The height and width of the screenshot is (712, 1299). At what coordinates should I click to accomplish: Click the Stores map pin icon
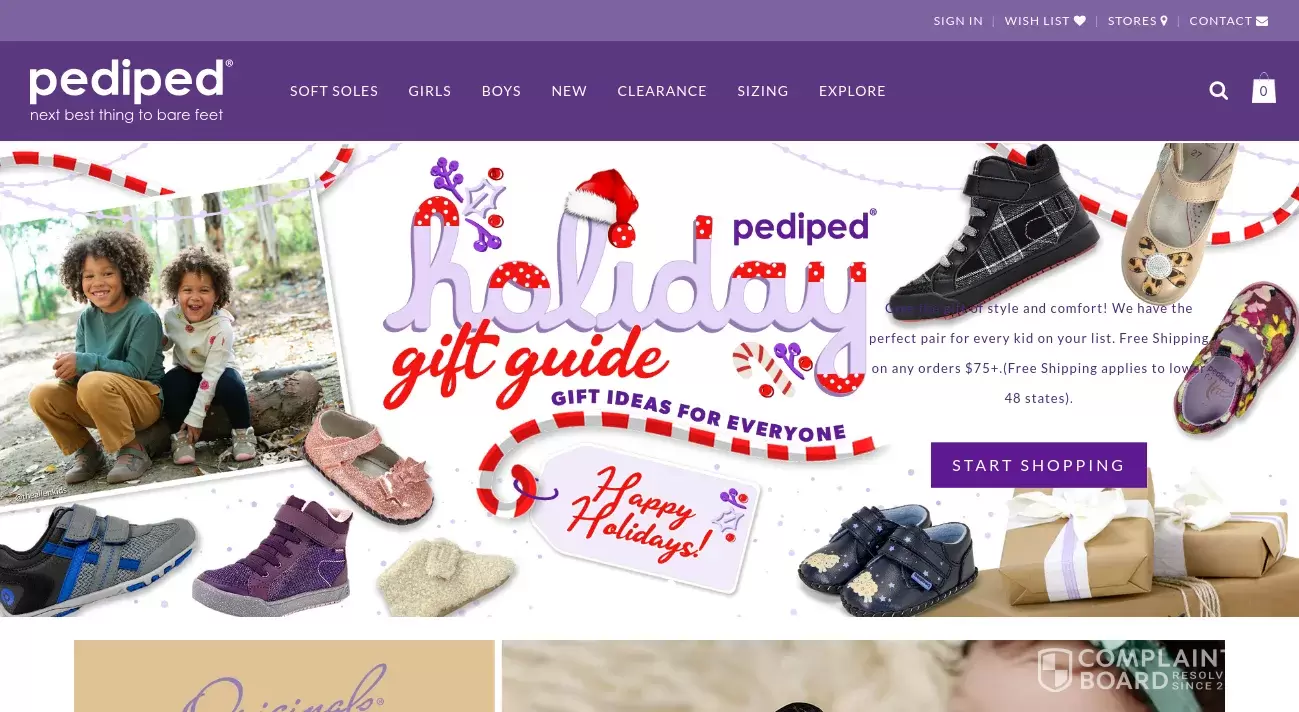(1164, 21)
